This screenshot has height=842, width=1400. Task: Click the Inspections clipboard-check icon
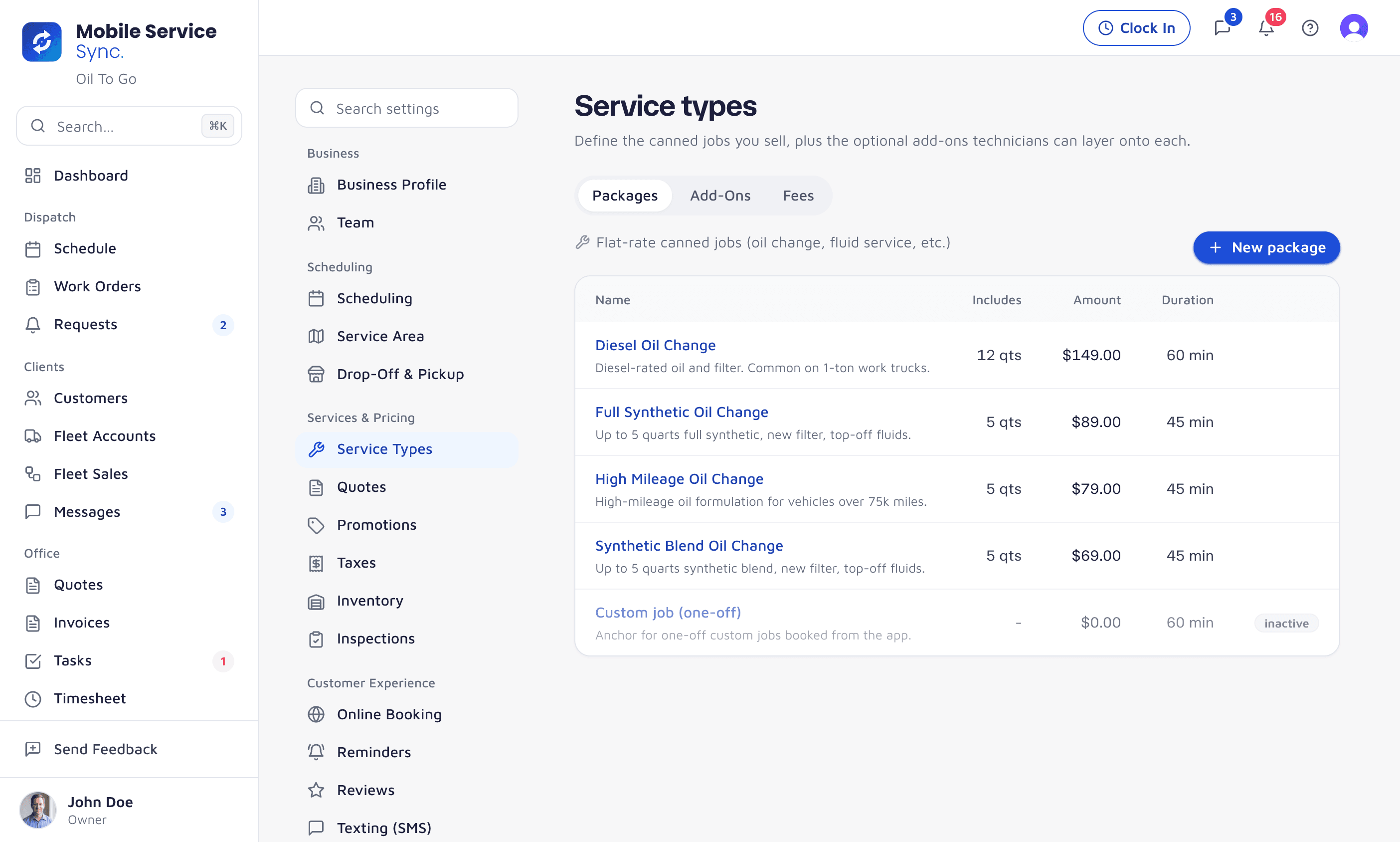(316, 639)
